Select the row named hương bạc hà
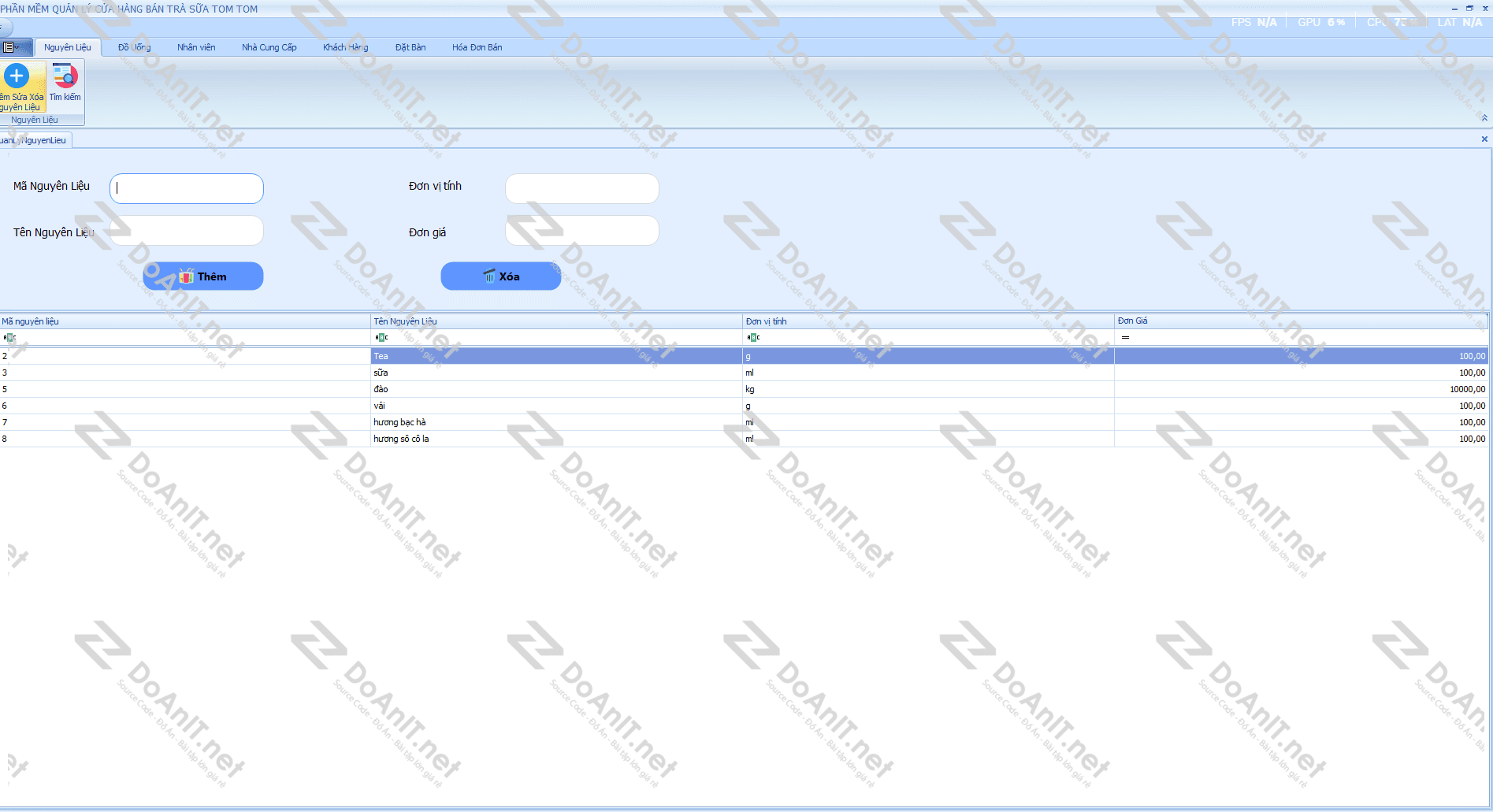 coord(744,422)
